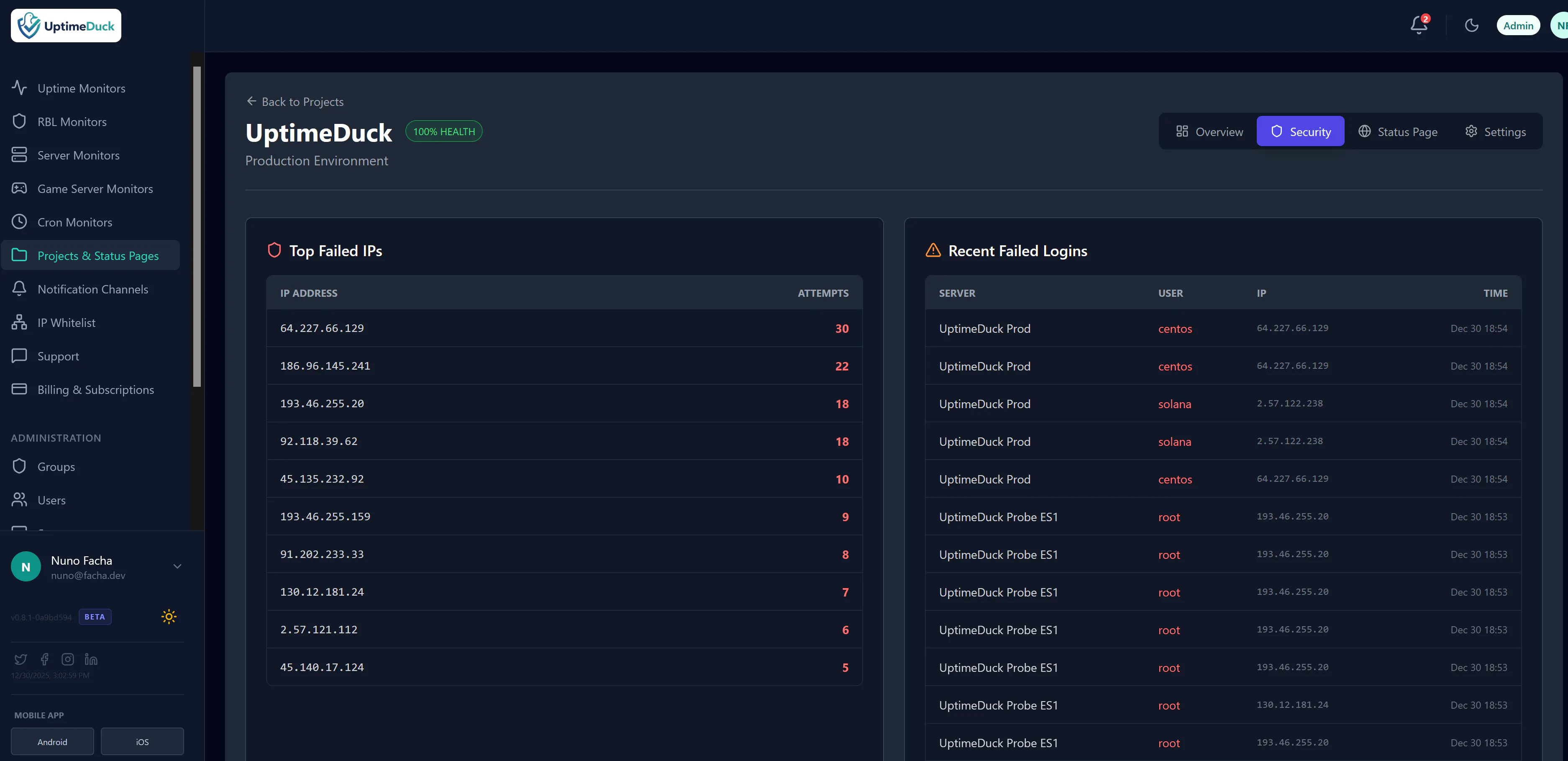1568x761 pixels.
Task: Click the TIME column header
Action: click(1496, 293)
